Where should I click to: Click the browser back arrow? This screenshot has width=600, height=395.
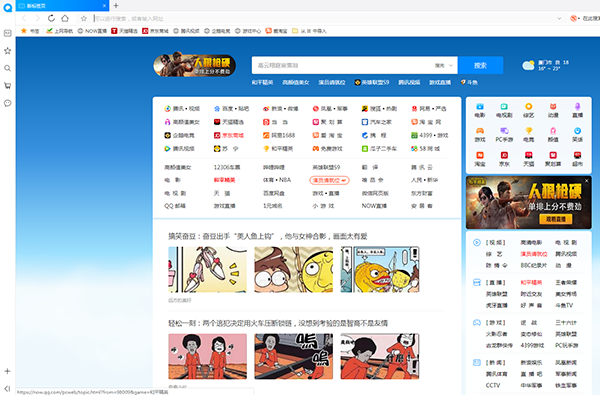pyautogui.click(x=24, y=18)
